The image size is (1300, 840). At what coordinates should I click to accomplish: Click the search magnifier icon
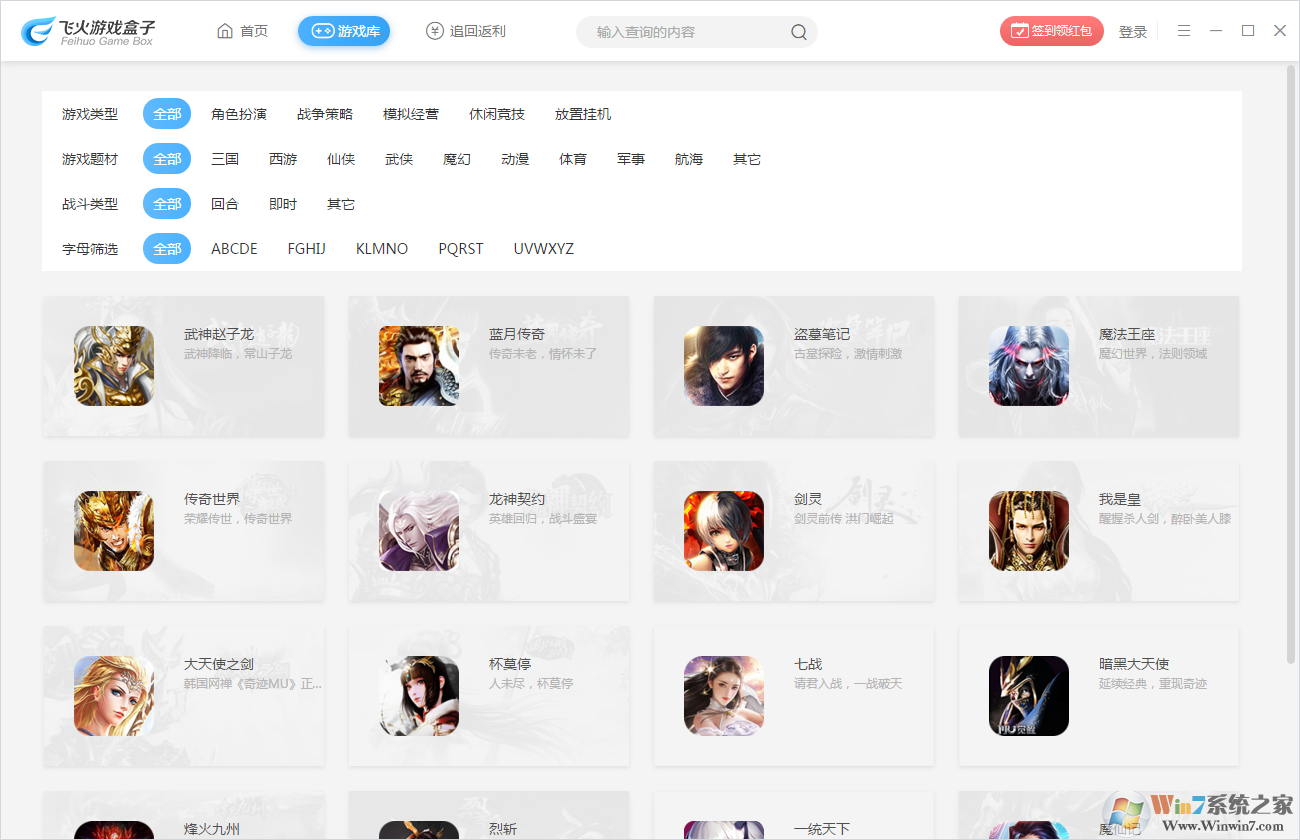[799, 32]
